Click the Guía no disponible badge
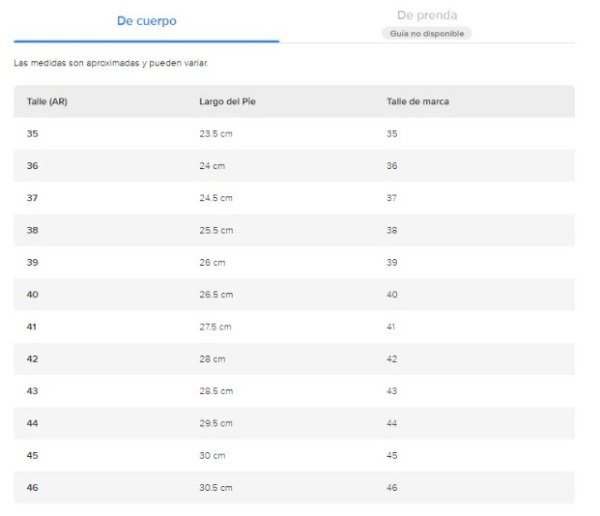This screenshot has width=600, height=516. pyautogui.click(x=427, y=34)
